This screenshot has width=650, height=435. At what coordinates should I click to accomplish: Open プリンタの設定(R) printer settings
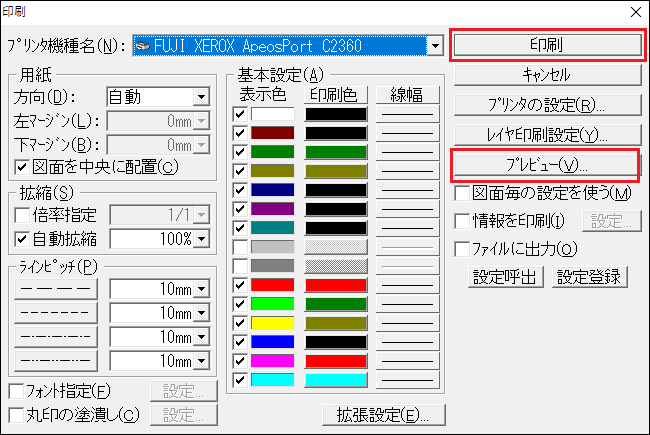tap(548, 105)
